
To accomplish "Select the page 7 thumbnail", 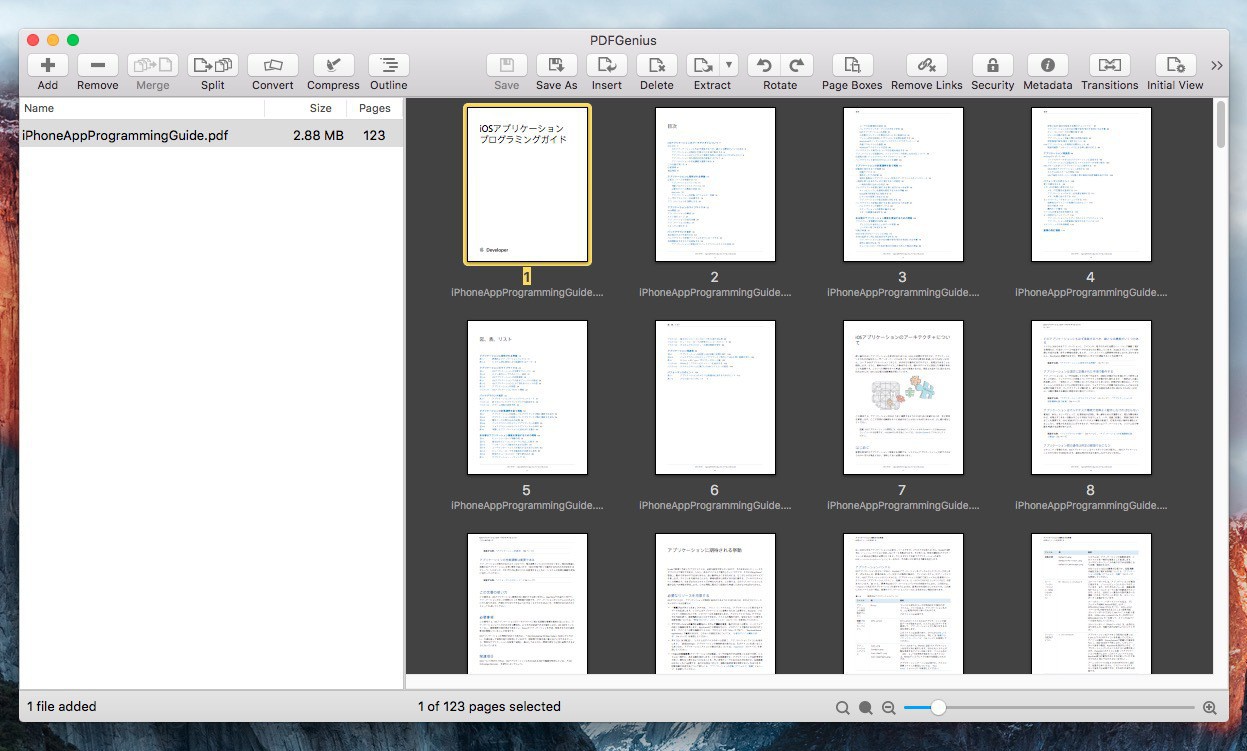I will 902,398.
